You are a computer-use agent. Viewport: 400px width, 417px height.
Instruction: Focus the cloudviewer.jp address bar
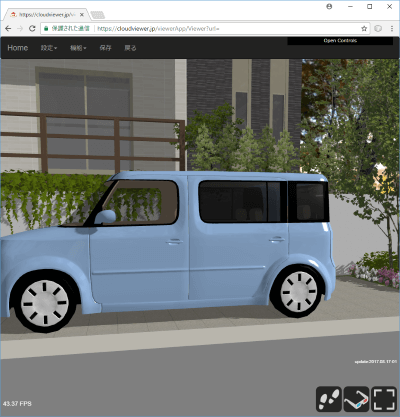[x=227, y=29]
